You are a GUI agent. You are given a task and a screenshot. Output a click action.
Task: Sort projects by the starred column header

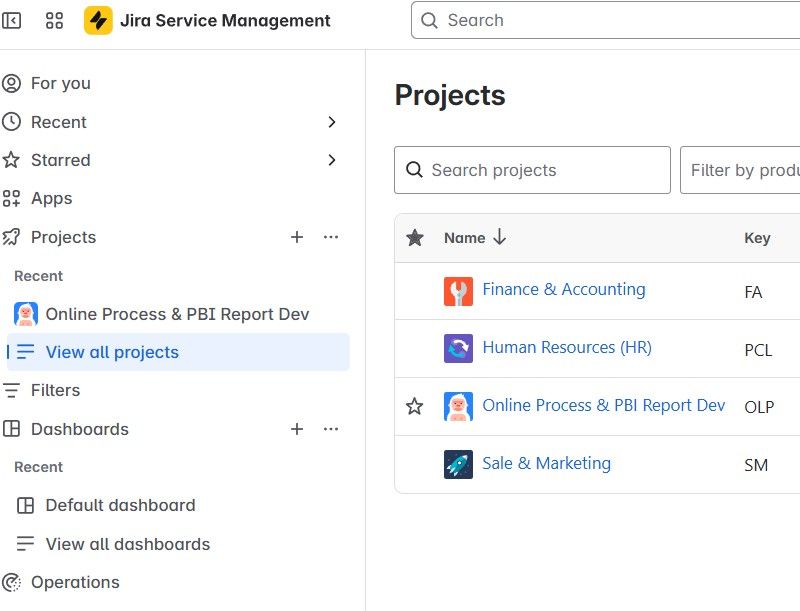point(415,238)
